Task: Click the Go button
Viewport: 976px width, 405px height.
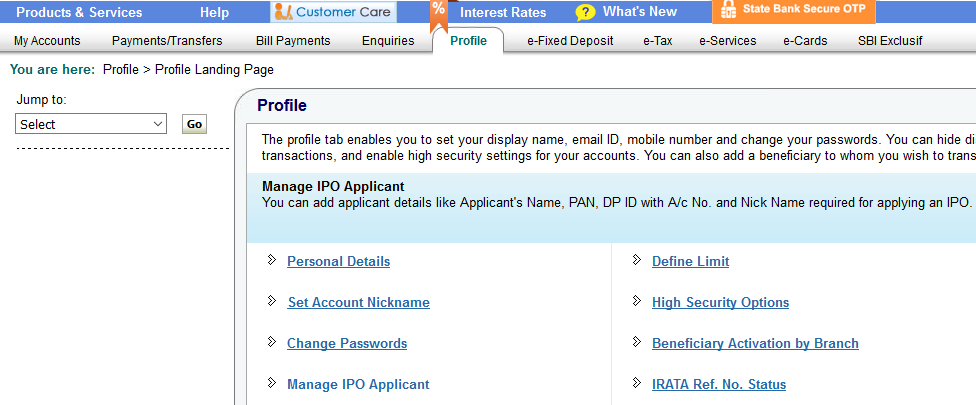Action: [194, 124]
